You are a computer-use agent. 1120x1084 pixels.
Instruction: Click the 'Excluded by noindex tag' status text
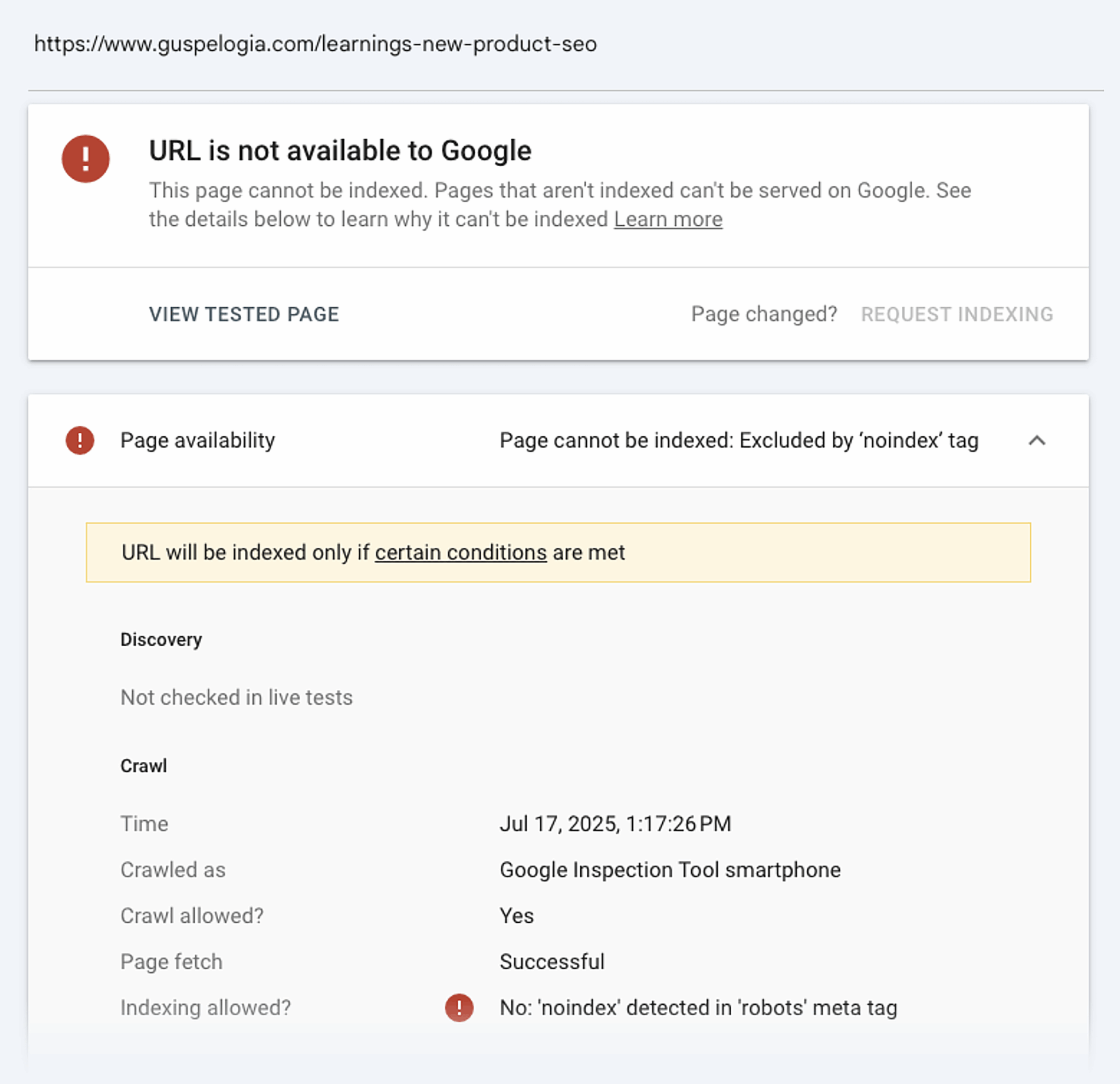pos(738,441)
